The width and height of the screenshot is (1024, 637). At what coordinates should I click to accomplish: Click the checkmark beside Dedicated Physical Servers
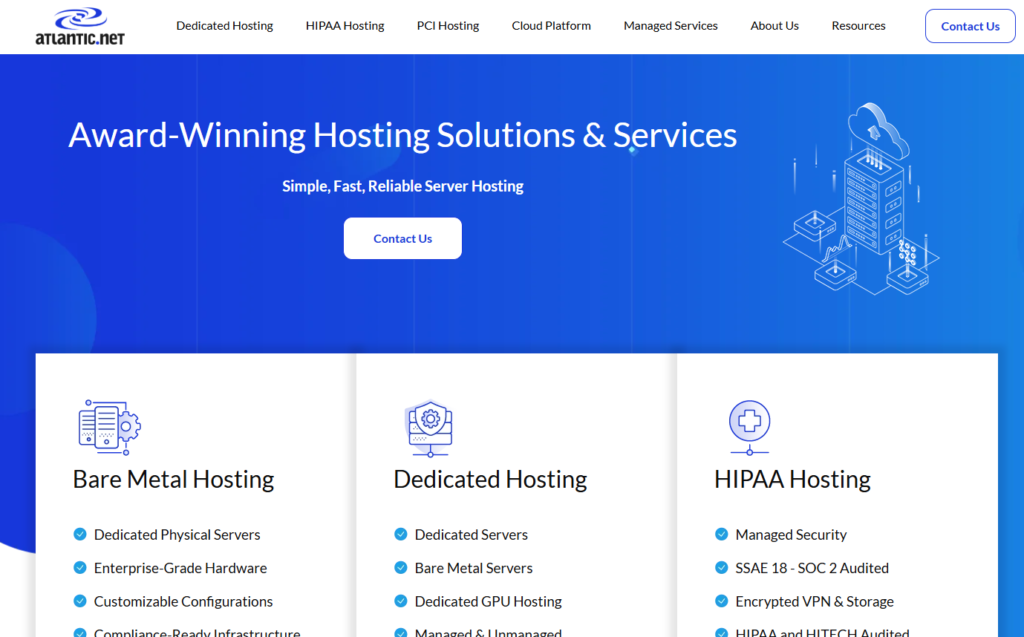[x=80, y=534]
